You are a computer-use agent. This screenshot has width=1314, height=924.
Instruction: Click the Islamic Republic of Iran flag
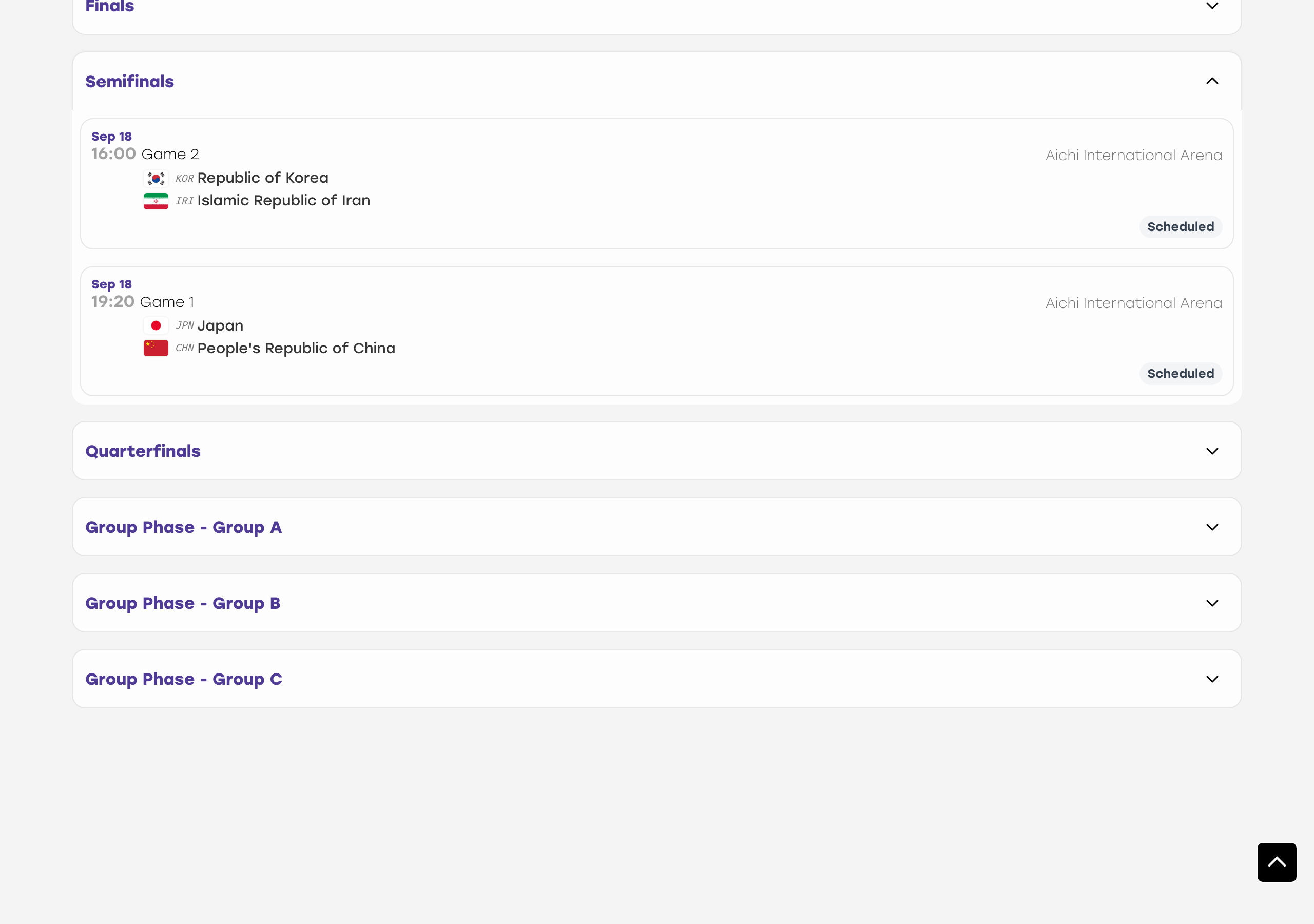(156, 201)
